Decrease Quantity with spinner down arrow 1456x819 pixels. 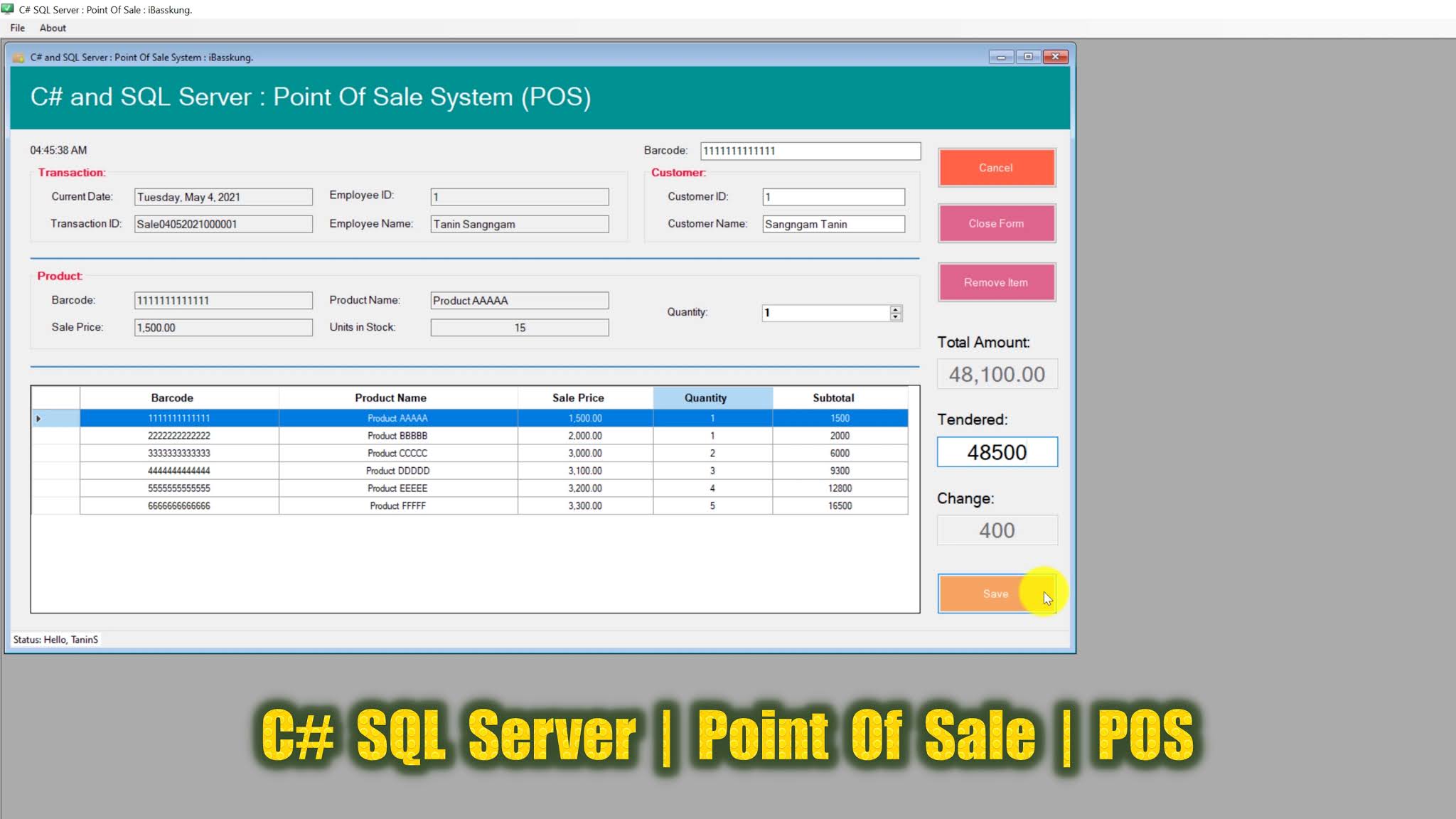[896, 317]
